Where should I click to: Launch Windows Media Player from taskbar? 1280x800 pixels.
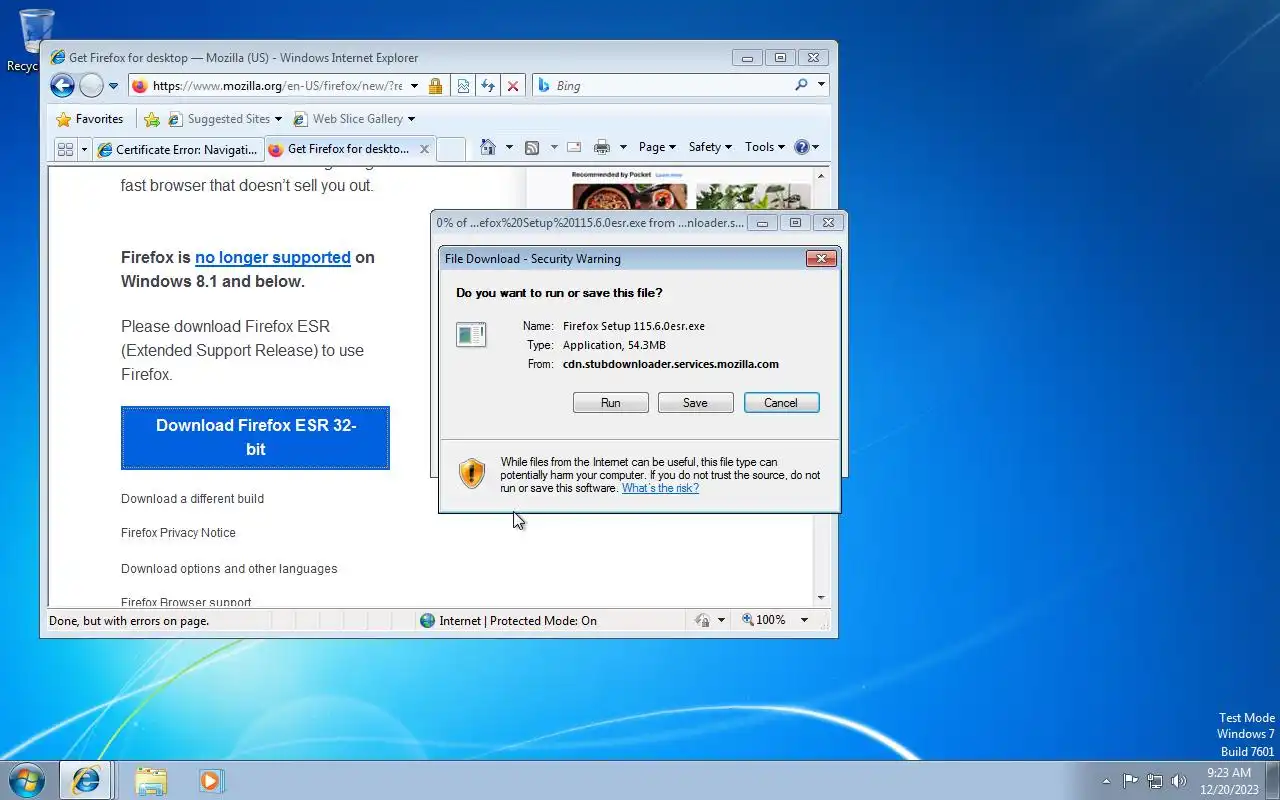coord(210,780)
